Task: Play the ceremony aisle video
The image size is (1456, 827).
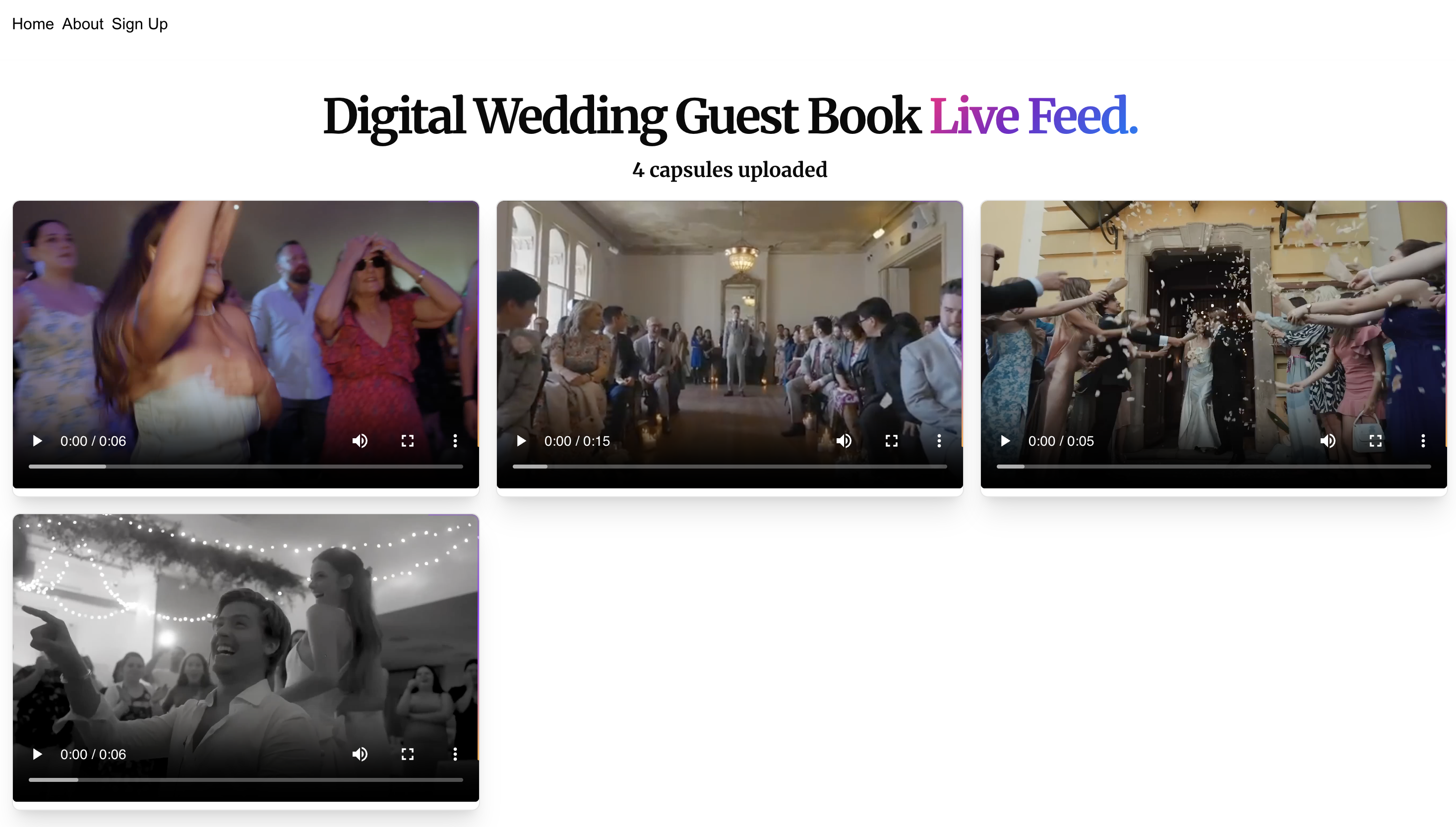Action: [522, 441]
